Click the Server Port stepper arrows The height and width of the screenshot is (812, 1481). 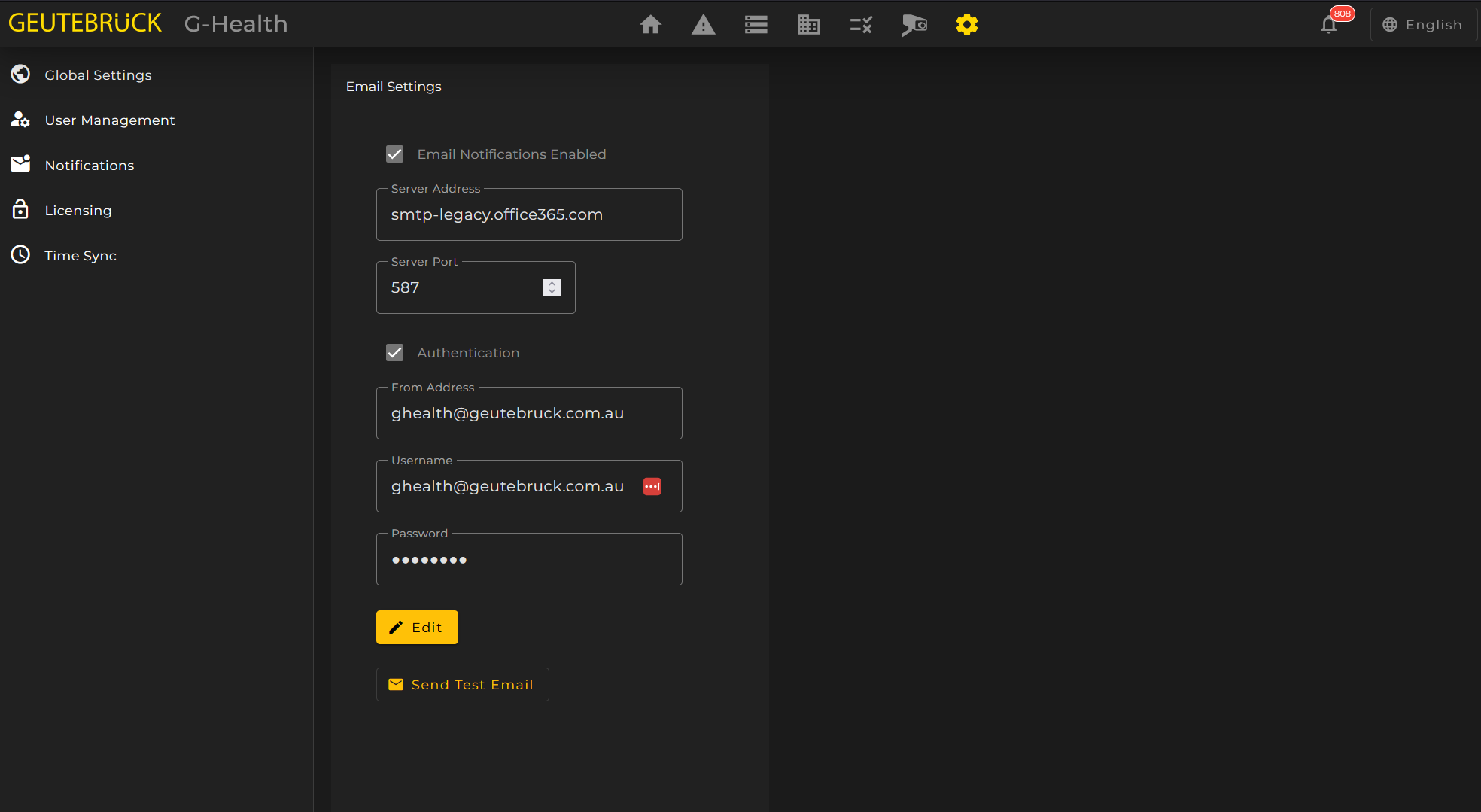click(x=552, y=287)
